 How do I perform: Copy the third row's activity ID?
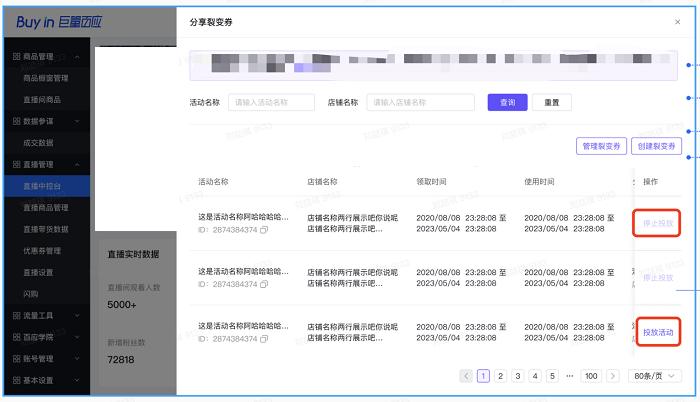click(x=264, y=339)
